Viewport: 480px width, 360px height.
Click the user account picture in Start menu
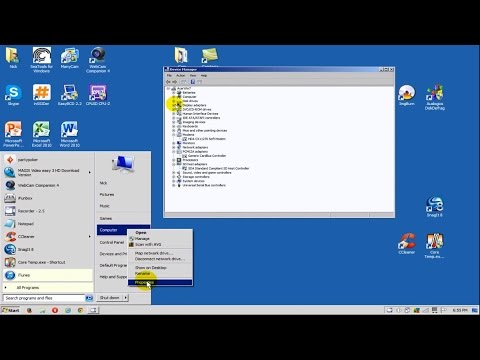[x=123, y=165]
